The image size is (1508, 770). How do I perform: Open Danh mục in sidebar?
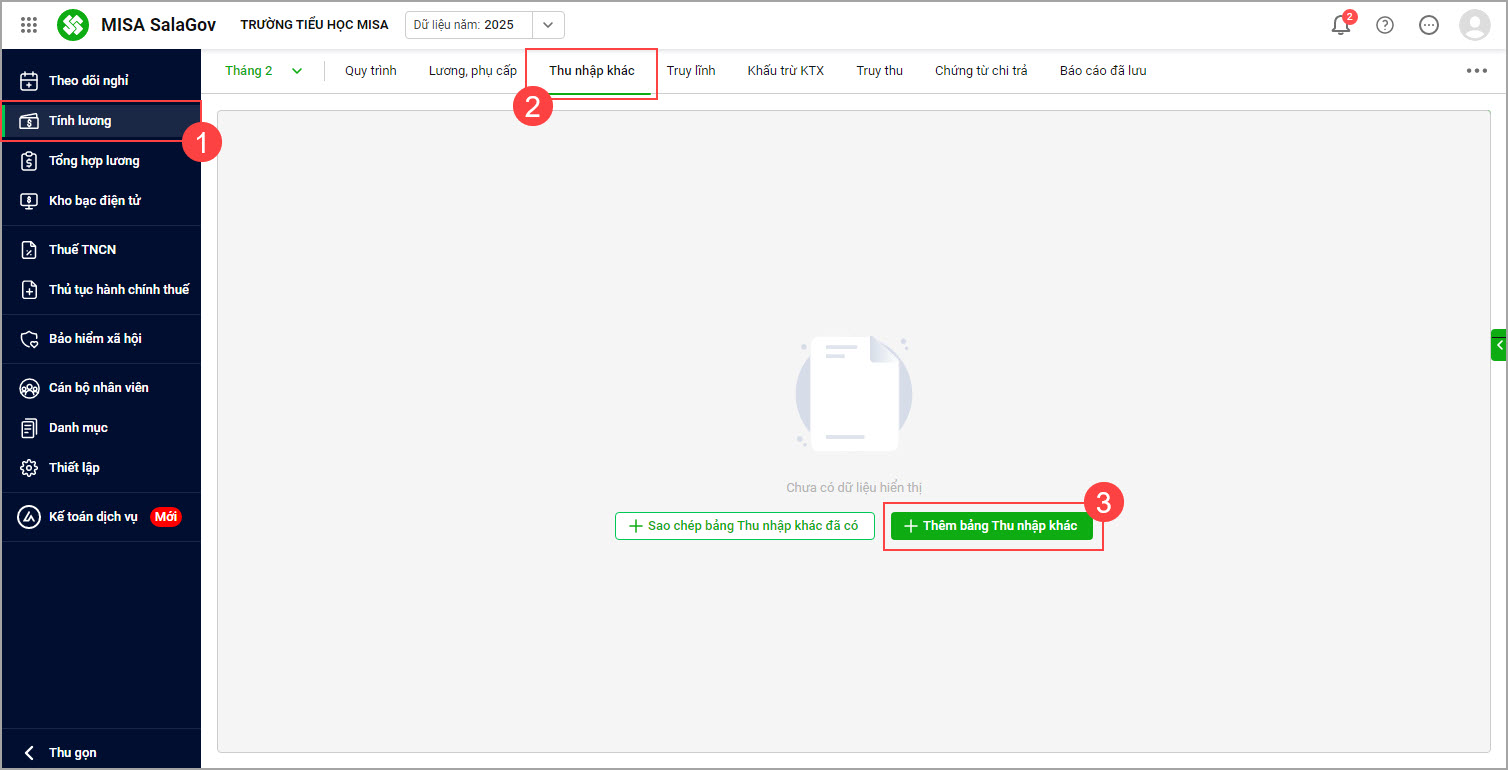click(101, 428)
